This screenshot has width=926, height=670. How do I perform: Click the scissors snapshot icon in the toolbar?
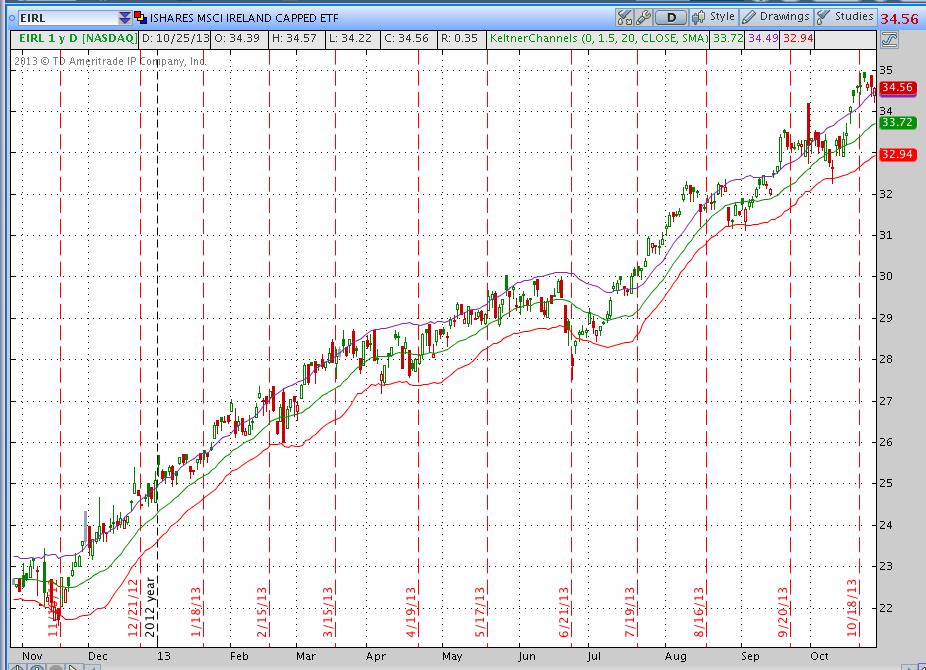point(624,17)
